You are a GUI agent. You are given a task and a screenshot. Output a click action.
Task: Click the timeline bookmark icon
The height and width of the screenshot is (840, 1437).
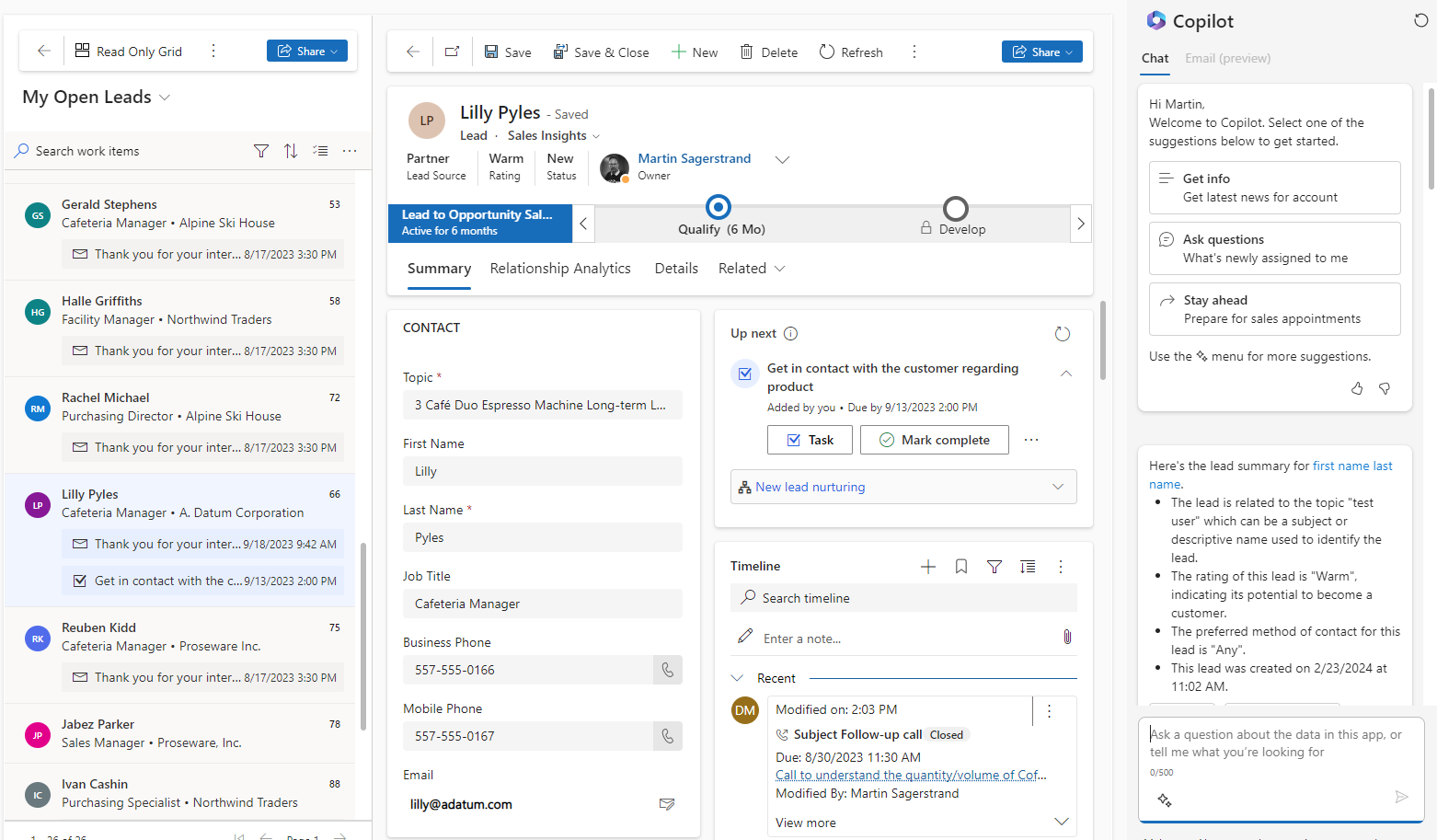pyautogui.click(x=961, y=567)
